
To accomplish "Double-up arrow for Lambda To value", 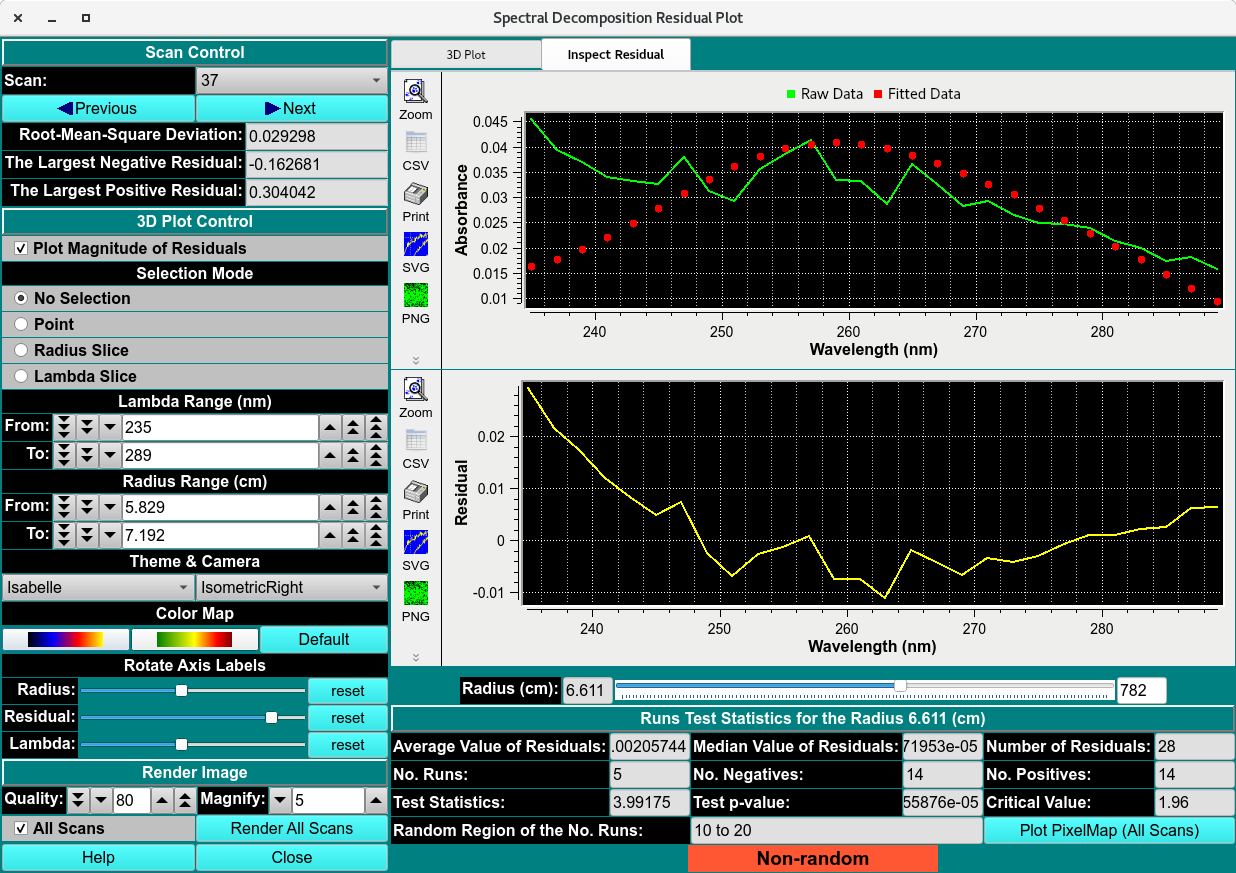I will (353, 456).
